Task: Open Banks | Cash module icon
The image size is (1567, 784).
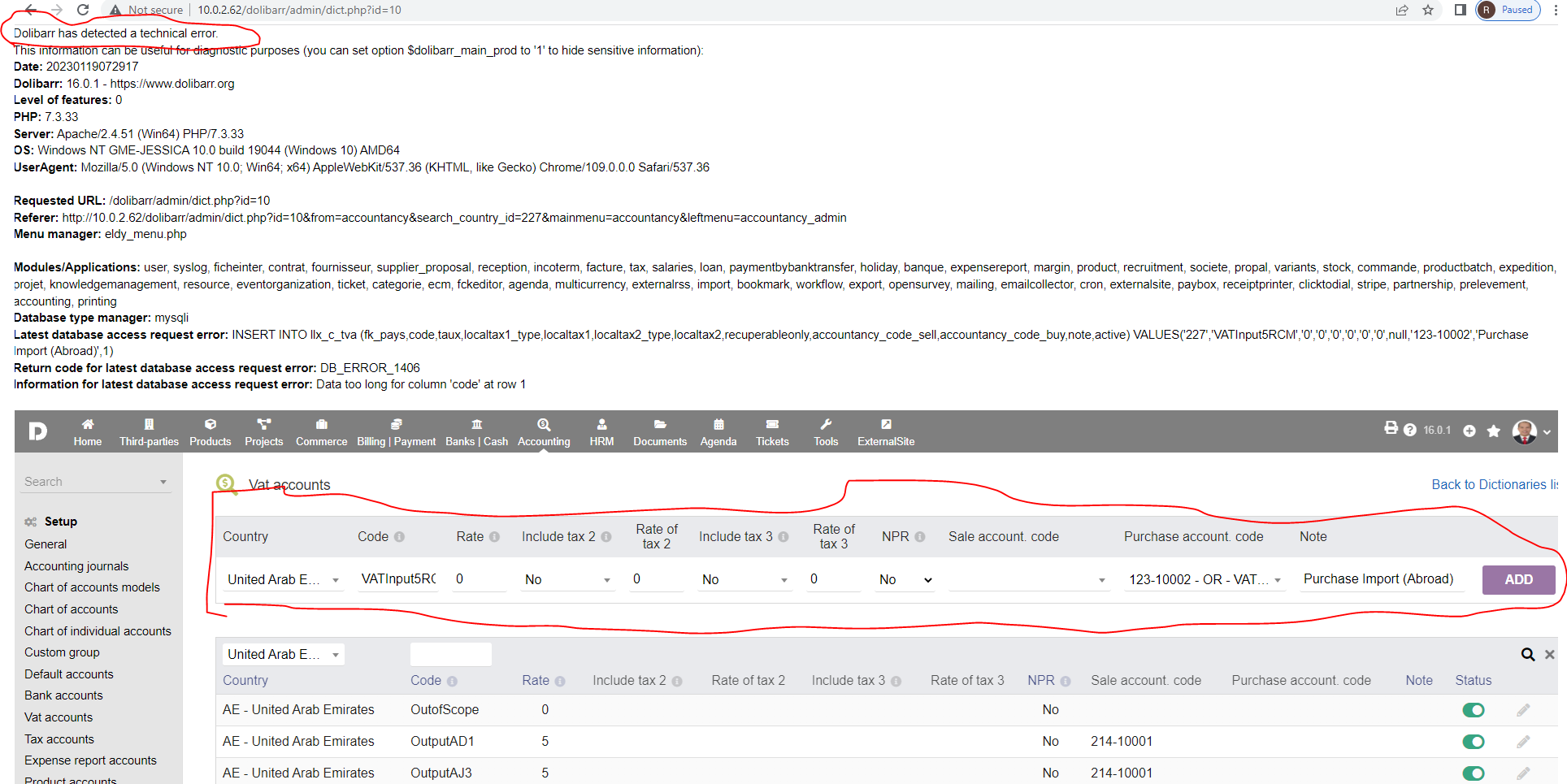Action: click(477, 424)
